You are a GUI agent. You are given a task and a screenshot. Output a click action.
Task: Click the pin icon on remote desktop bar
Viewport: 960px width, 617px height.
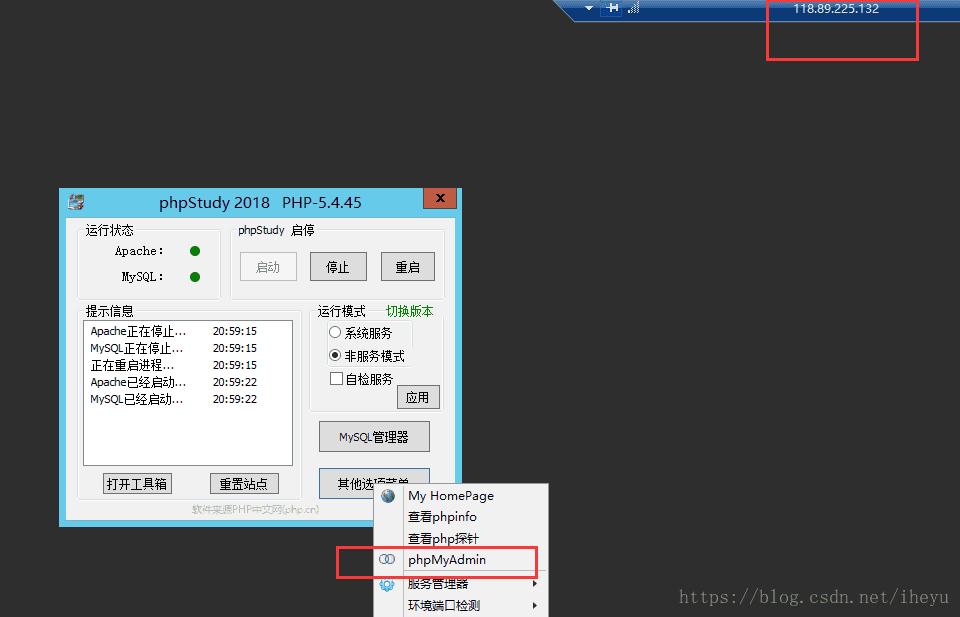[x=612, y=8]
